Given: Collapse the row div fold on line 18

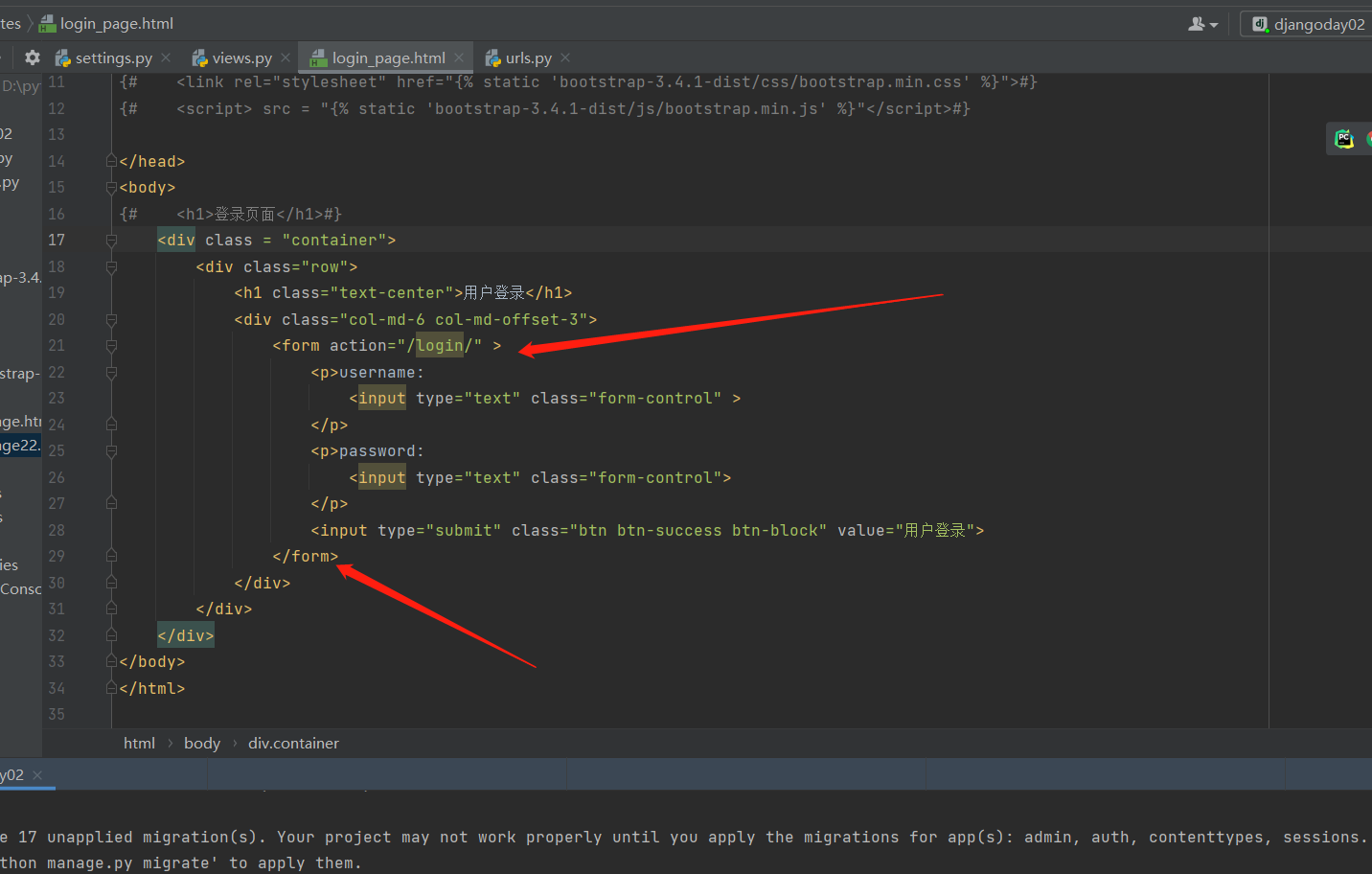Looking at the screenshot, I should pyautogui.click(x=111, y=267).
